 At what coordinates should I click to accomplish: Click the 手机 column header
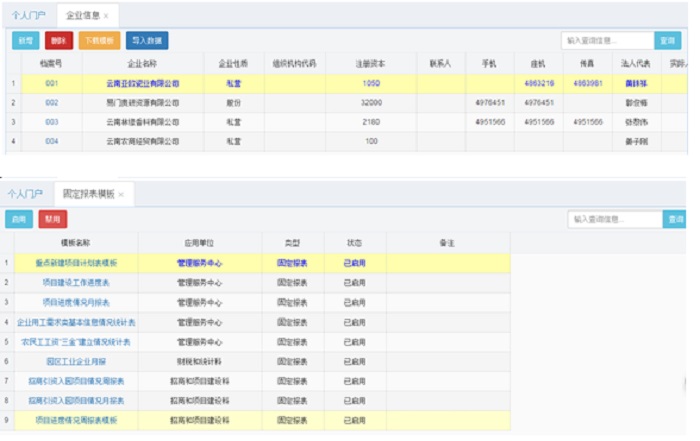(x=489, y=64)
